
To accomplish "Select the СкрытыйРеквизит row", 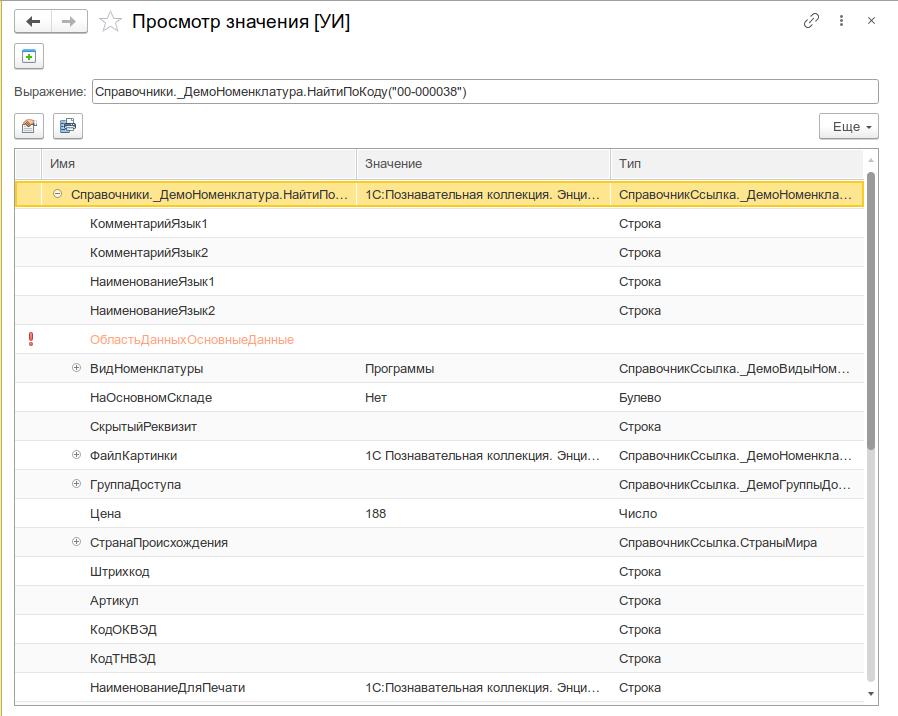I will [x=439, y=427].
